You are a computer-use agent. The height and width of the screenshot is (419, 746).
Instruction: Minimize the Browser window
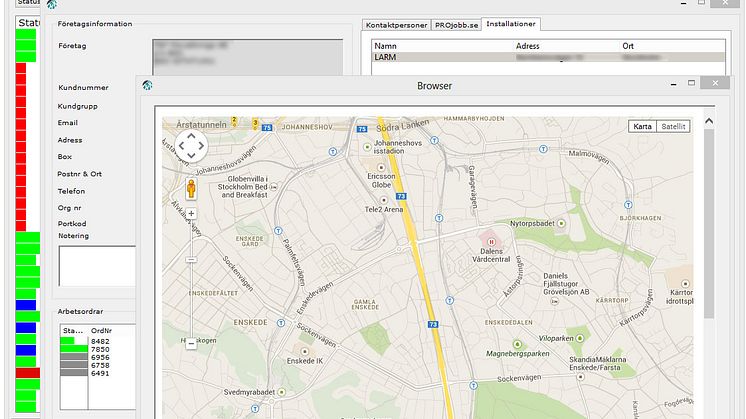coord(673,84)
